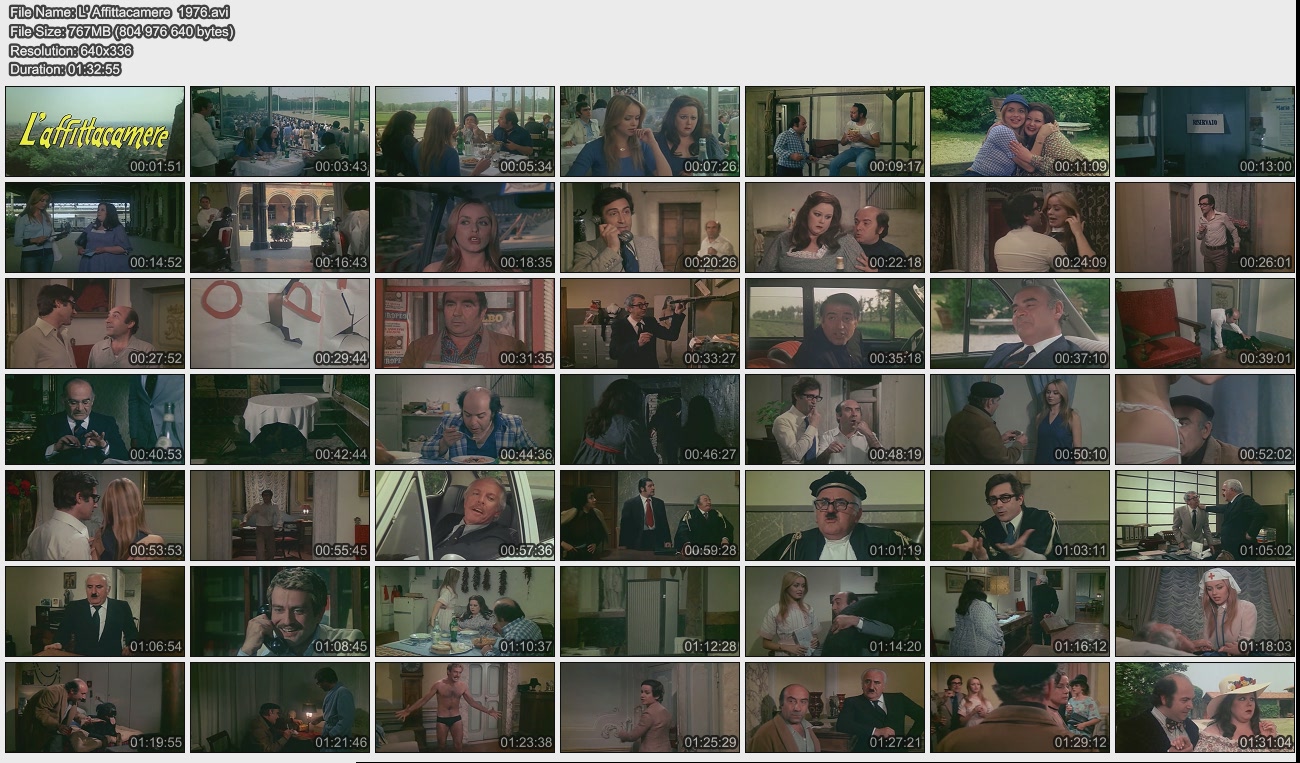1300x763 pixels.
Task: Click the L'affittacamere title thumbnail at 00:01:51
Action: 95,131
